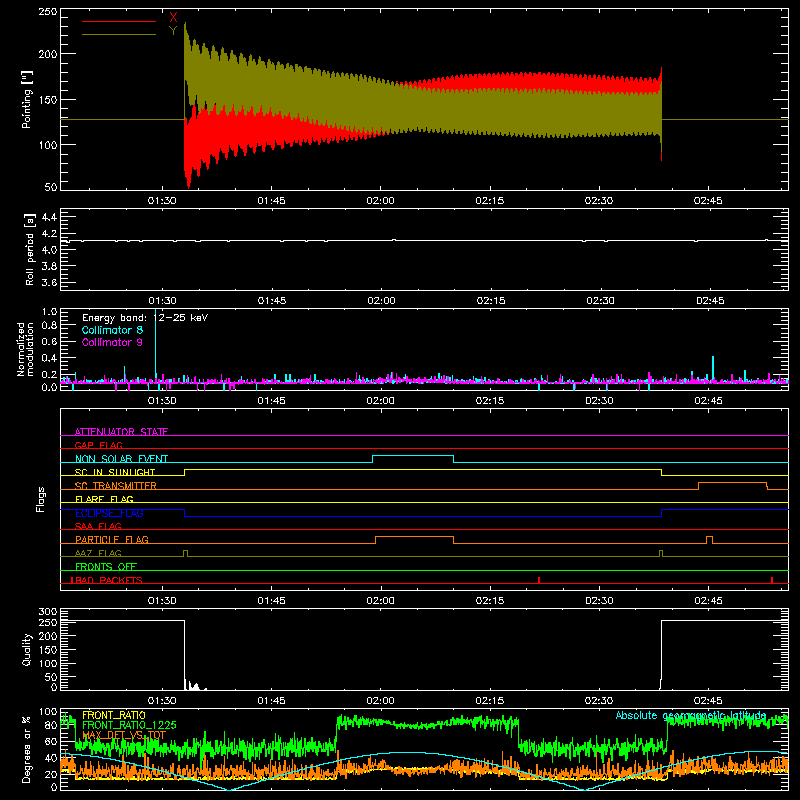Viewport: 800px width, 800px height.
Task: Click the Pointing axis title
Action: 27,99
